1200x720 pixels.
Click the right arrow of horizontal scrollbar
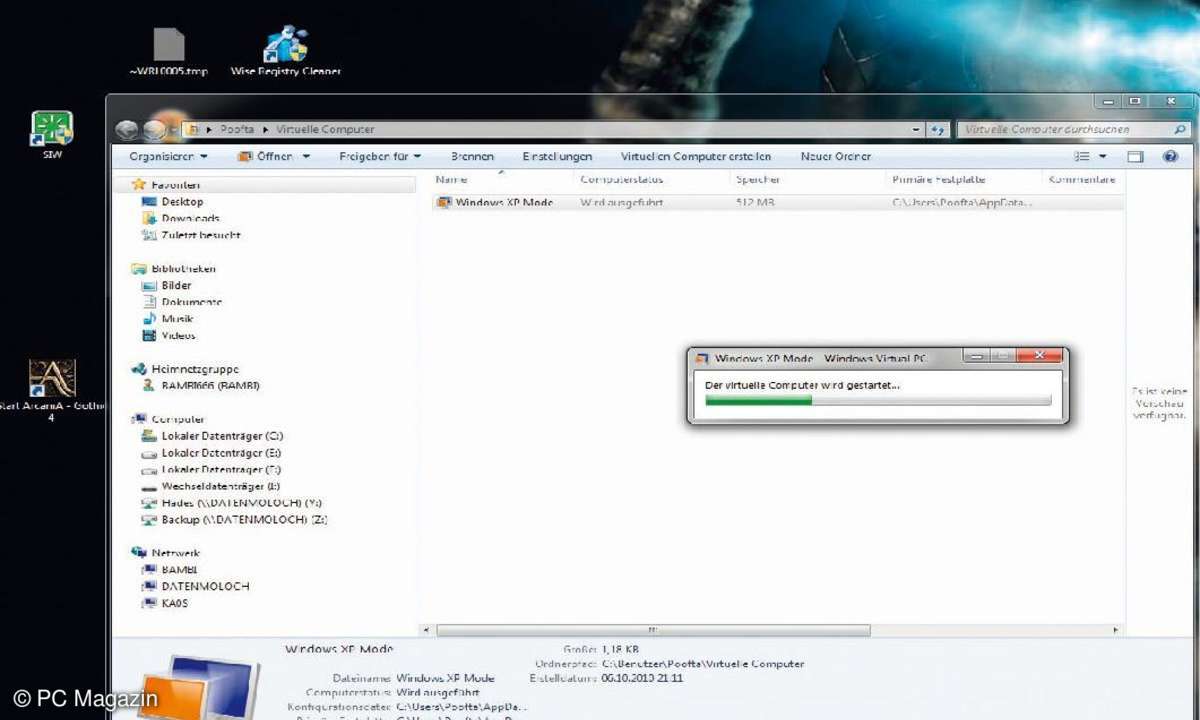(x=1117, y=631)
